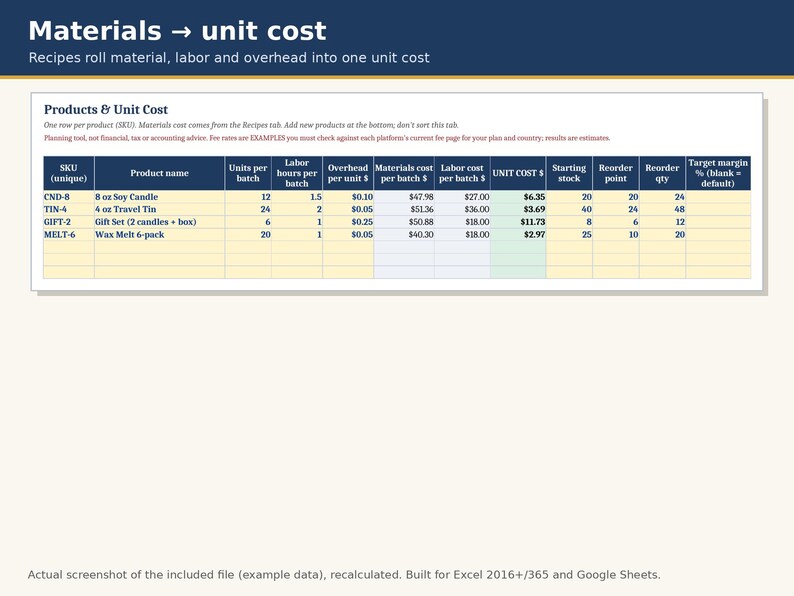794x596 pixels.
Task: Select the Materials cost per batch $ header
Action: [404, 173]
